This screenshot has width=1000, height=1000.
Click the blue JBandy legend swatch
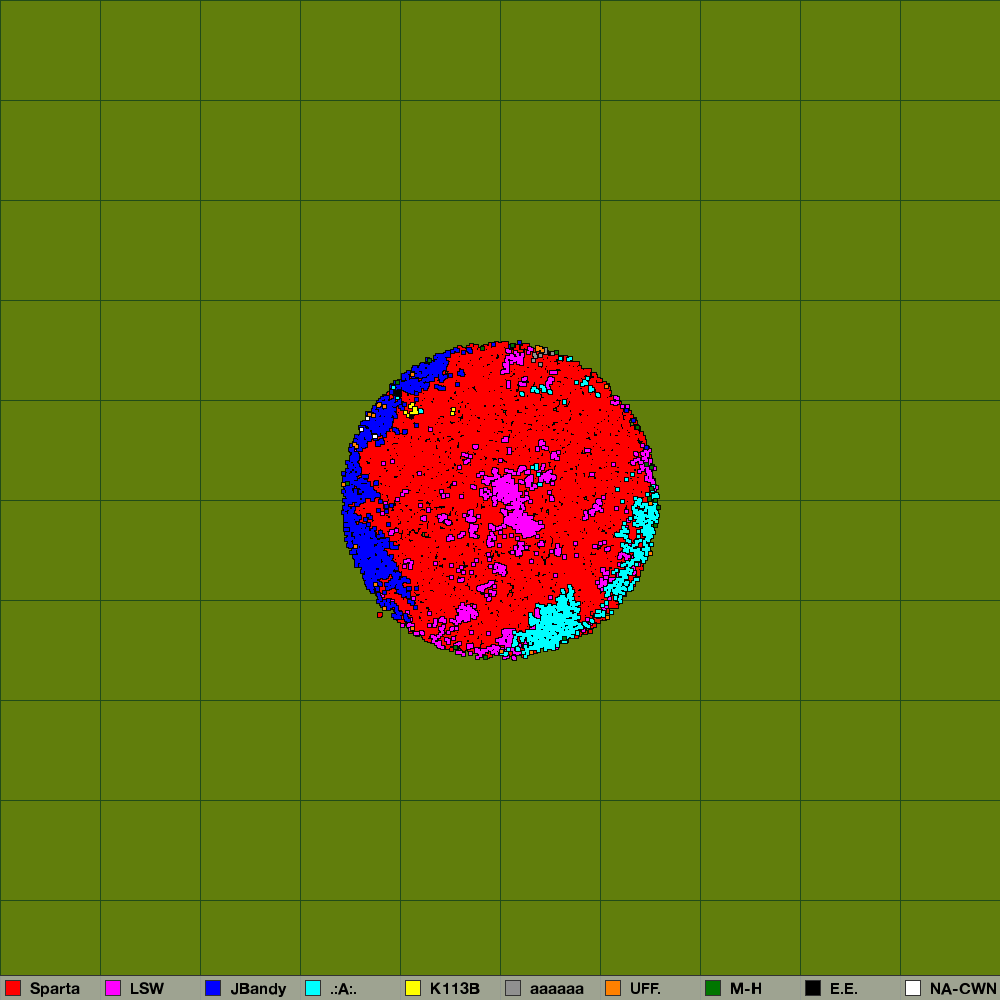213,988
